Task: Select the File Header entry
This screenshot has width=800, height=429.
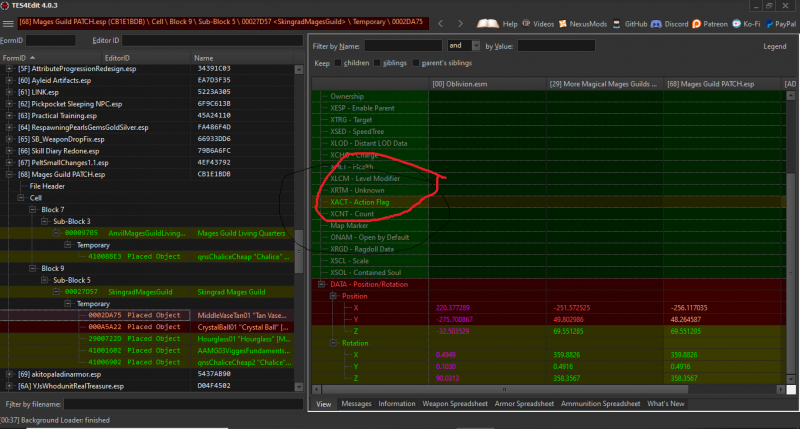Action: (47, 186)
